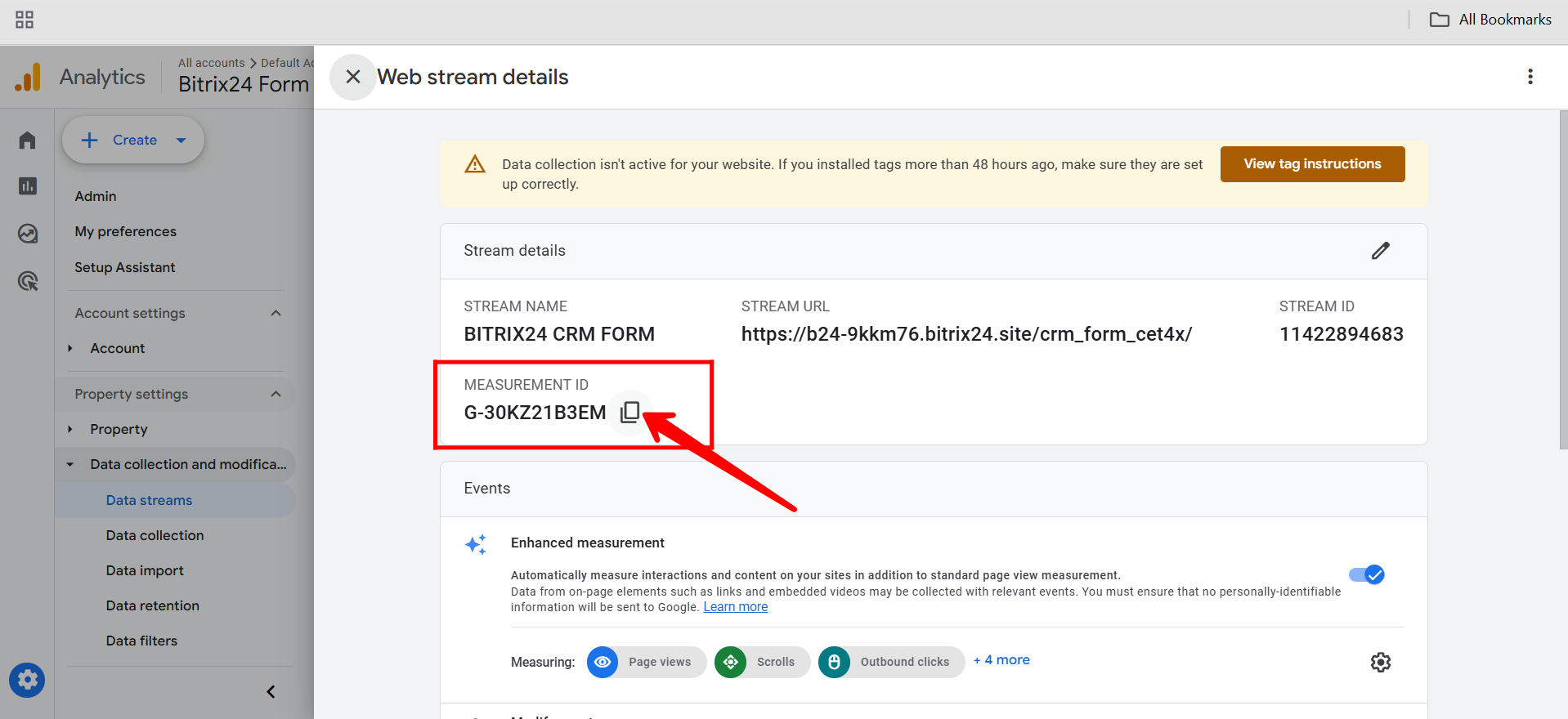Image resolution: width=1568 pixels, height=719 pixels.
Task: Go to Analytics Home icon
Action: [27, 141]
